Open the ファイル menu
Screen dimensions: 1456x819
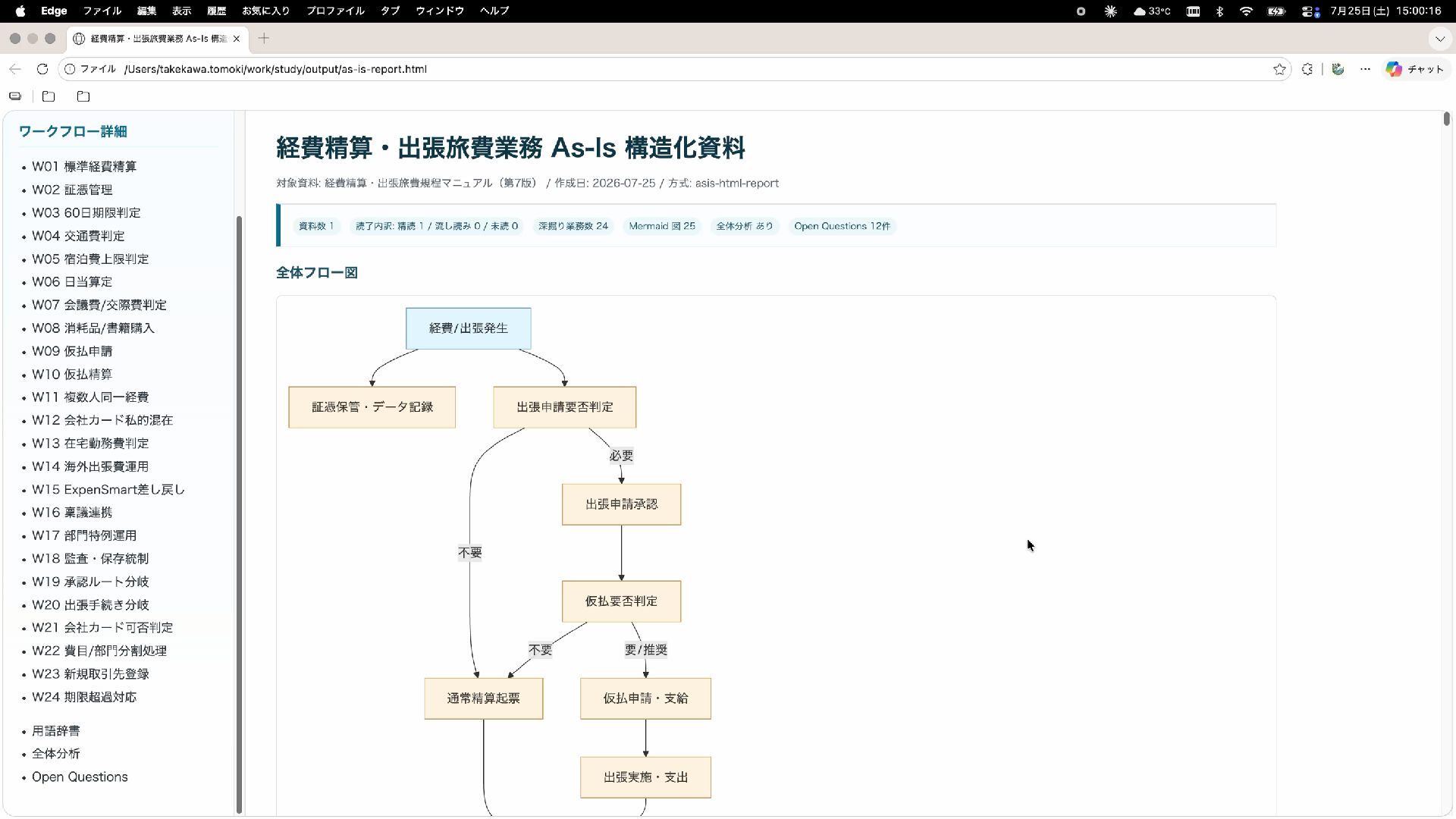[102, 11]
